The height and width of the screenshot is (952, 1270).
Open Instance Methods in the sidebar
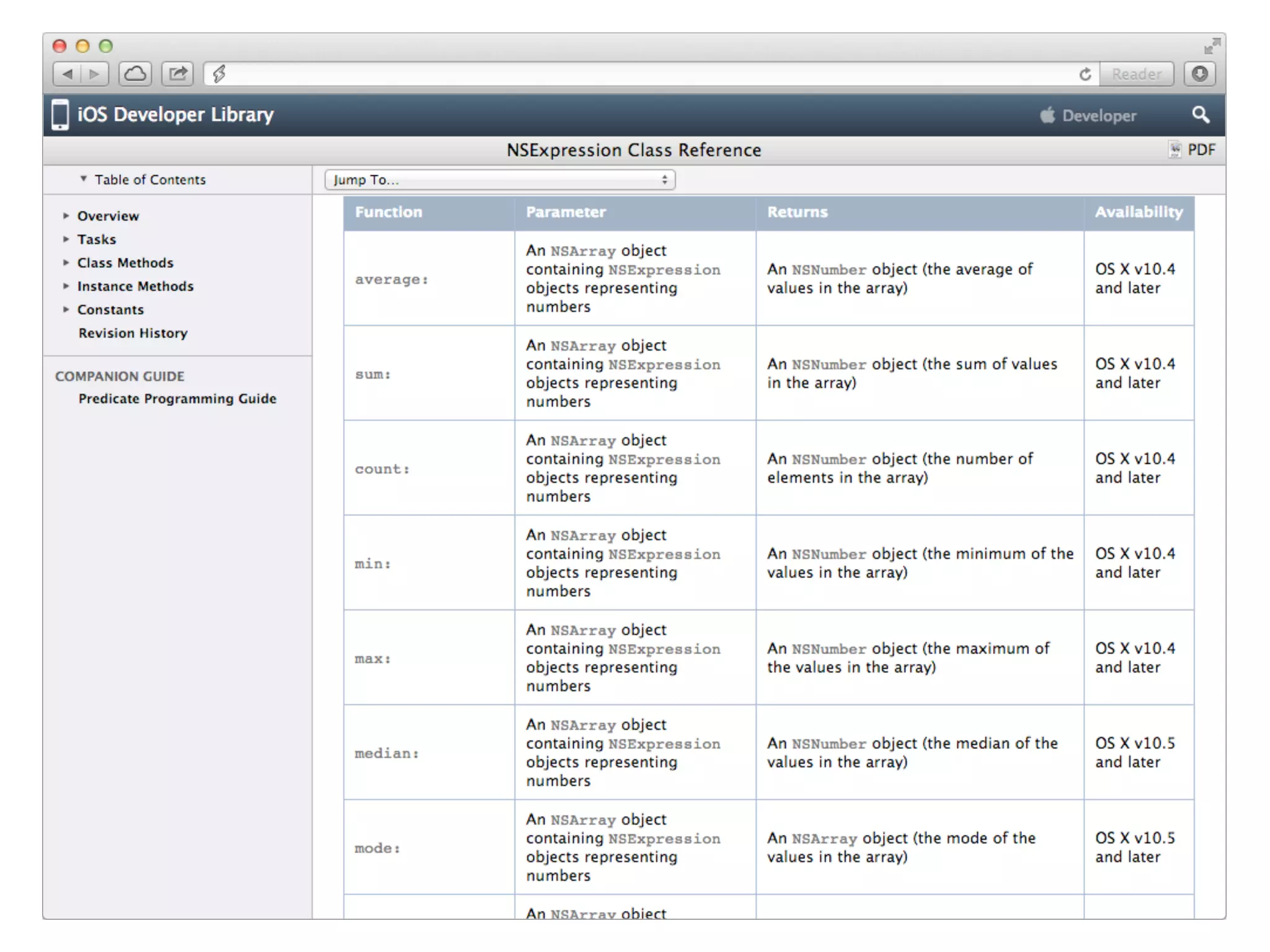(135, 286)
